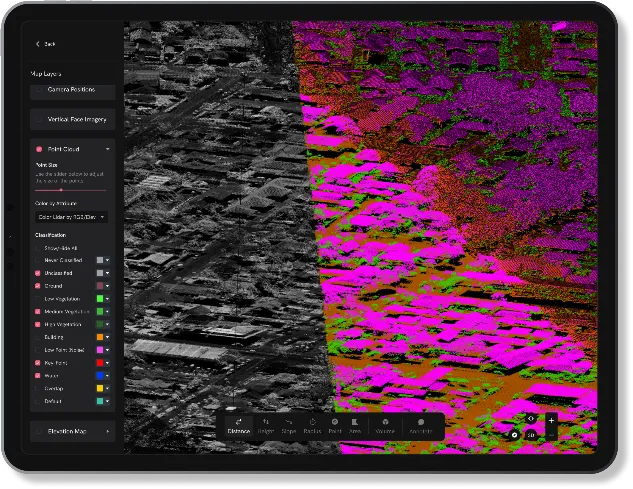633x489 pixels.
Task: Go back using the Back button
Action: pyautogui.click(x=45, y=44)
